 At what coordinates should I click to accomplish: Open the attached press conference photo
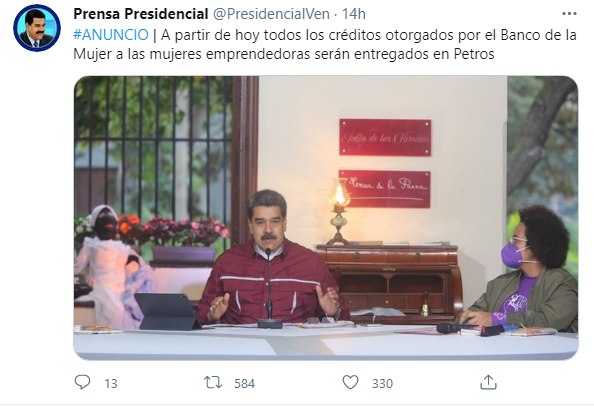click(326, 218)
